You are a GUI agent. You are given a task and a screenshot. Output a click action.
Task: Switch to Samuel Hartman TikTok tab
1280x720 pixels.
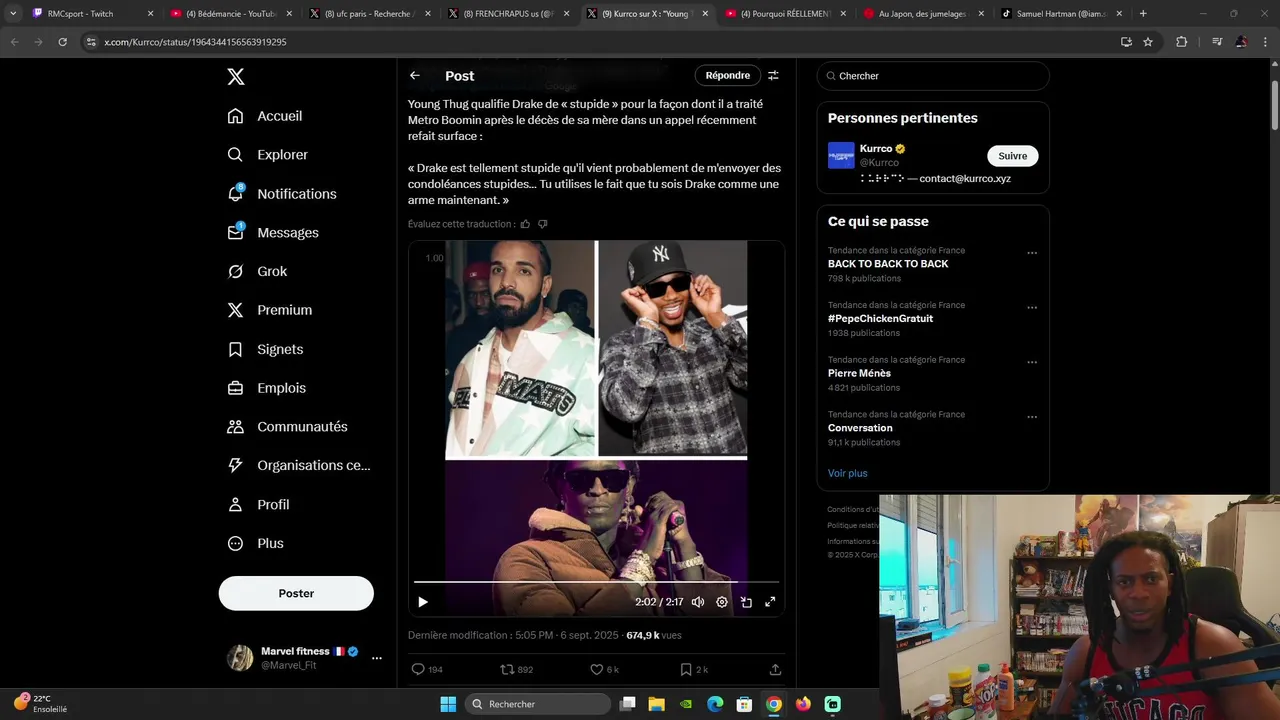[x=1062, y=14]
